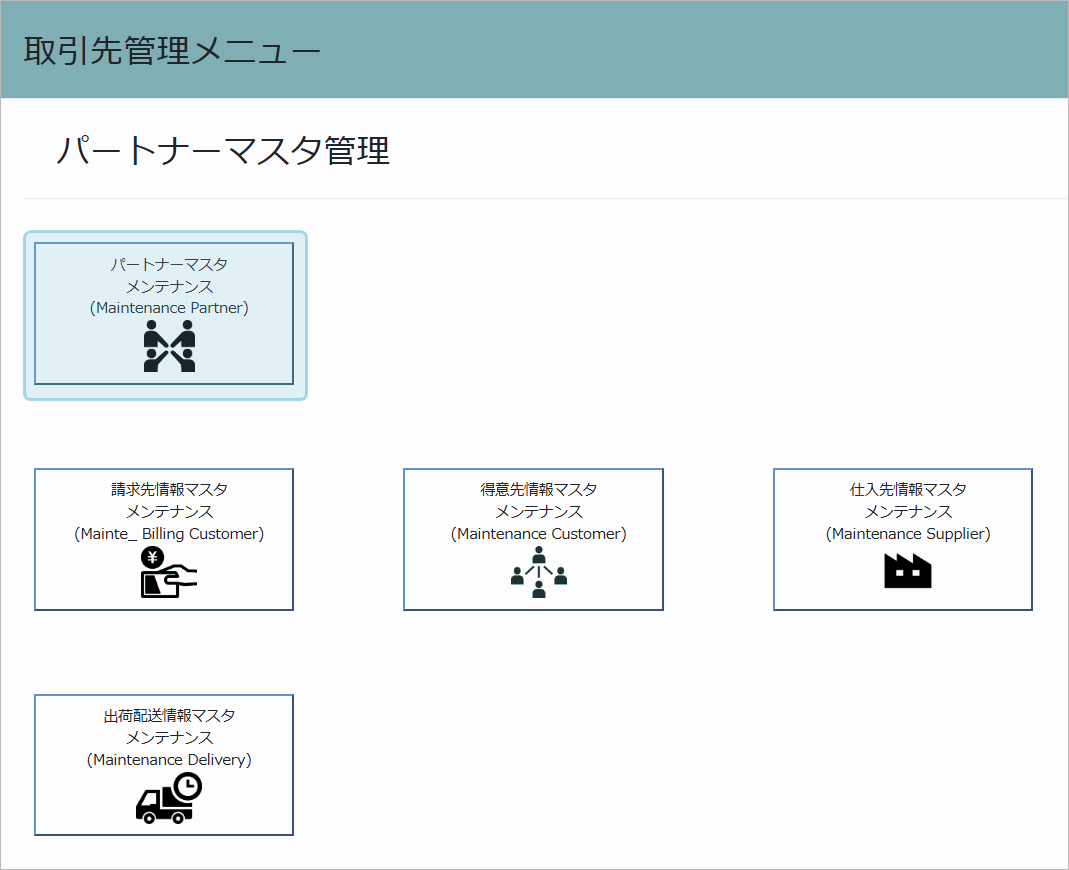
Task: Click the 仕入先情報マスタ title text
Action: (x=908, y=490)
